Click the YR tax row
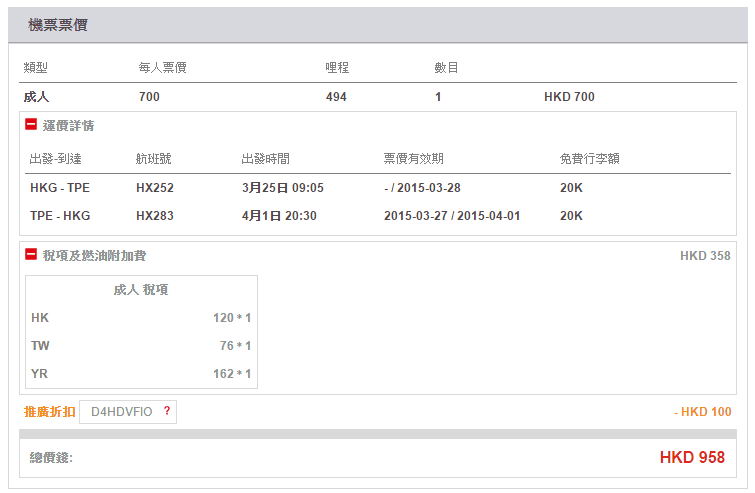The width and height of the screenshot is (755, 493). 141,374
